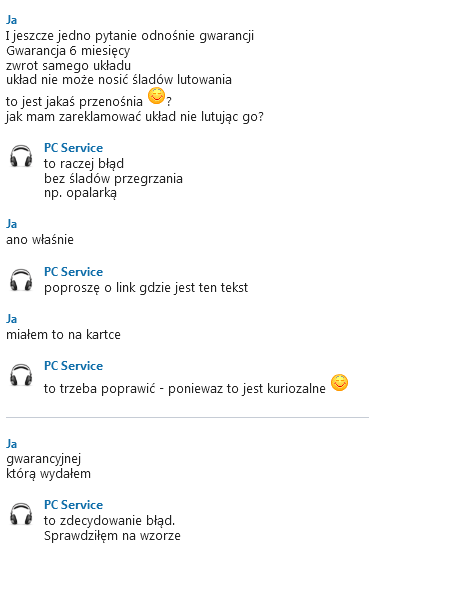Image resolution: width=459 pixels, height=594 pixels.
Task: Click the 'Ja' sender name above 'I jeszcze jedno pytanie'
Action: [11, 20]
